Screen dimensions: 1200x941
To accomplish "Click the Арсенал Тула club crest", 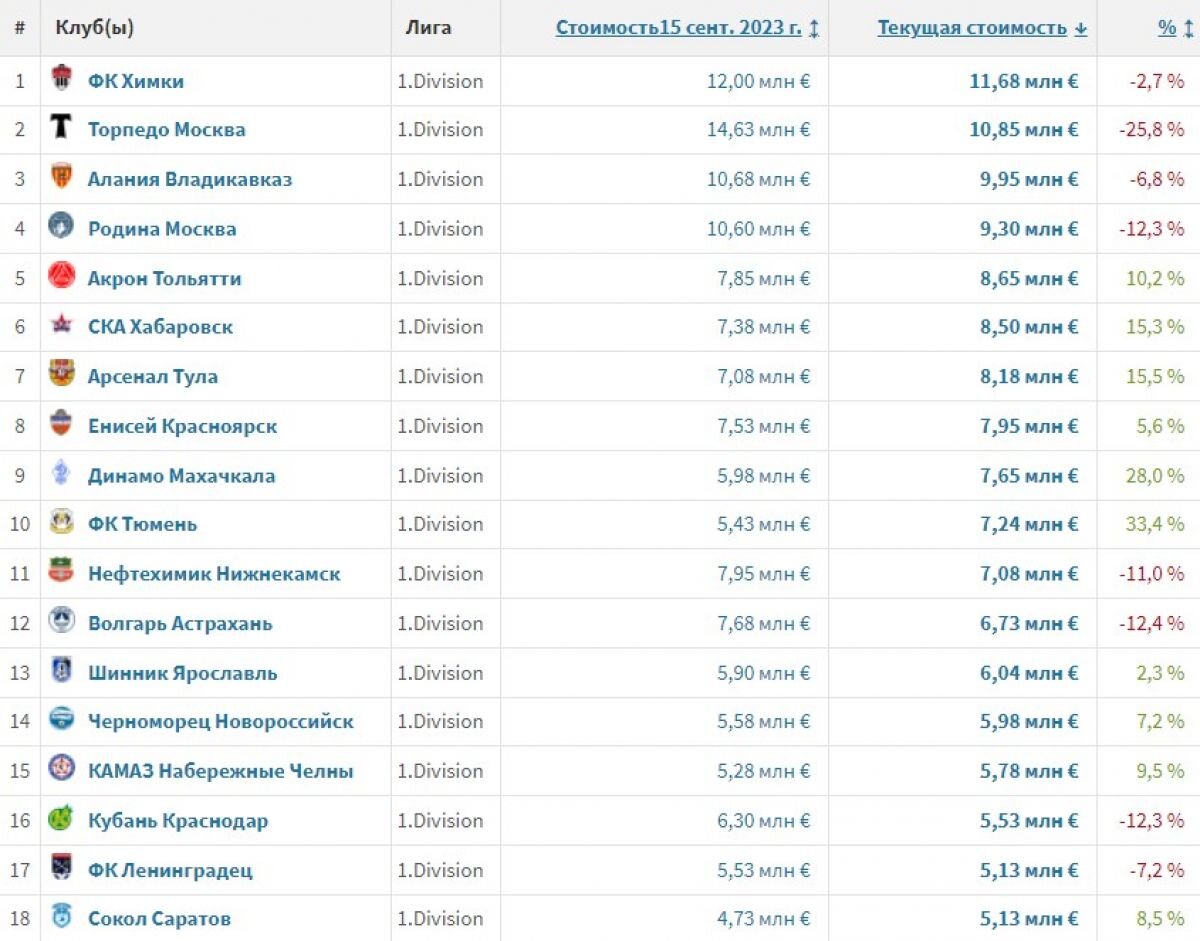I will pos(61,374).
